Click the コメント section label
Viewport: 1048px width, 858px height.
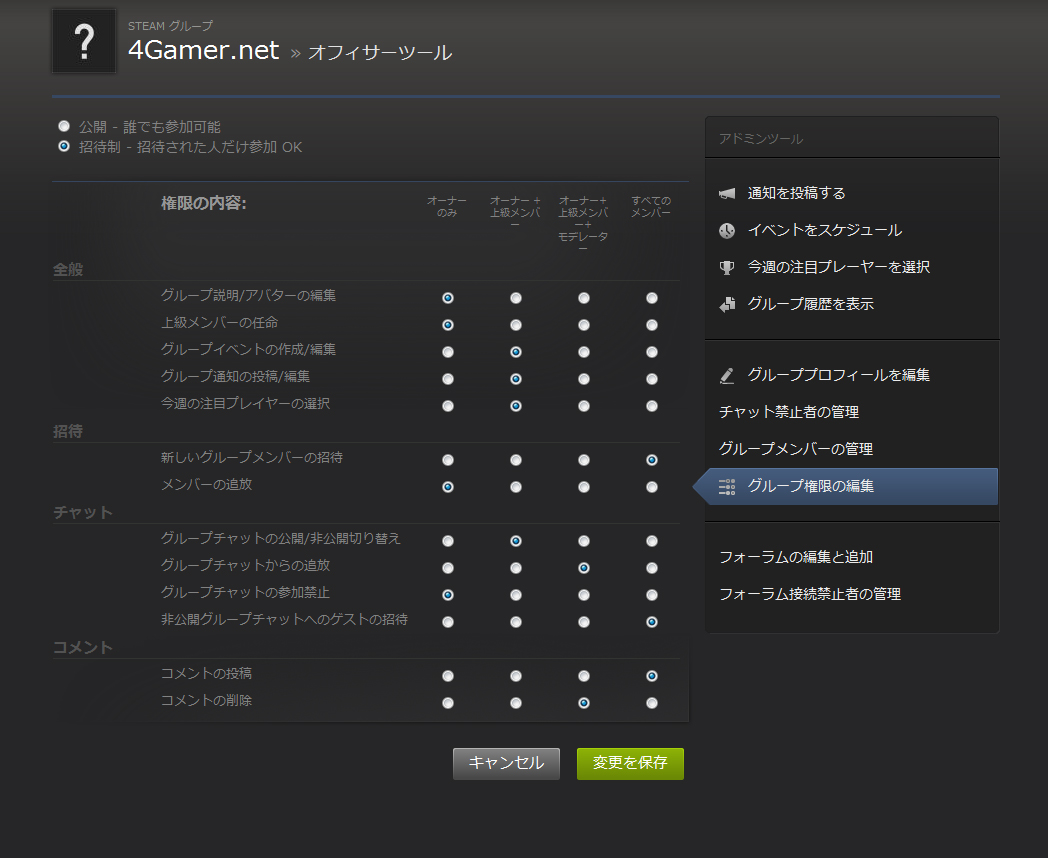[83, 648]
